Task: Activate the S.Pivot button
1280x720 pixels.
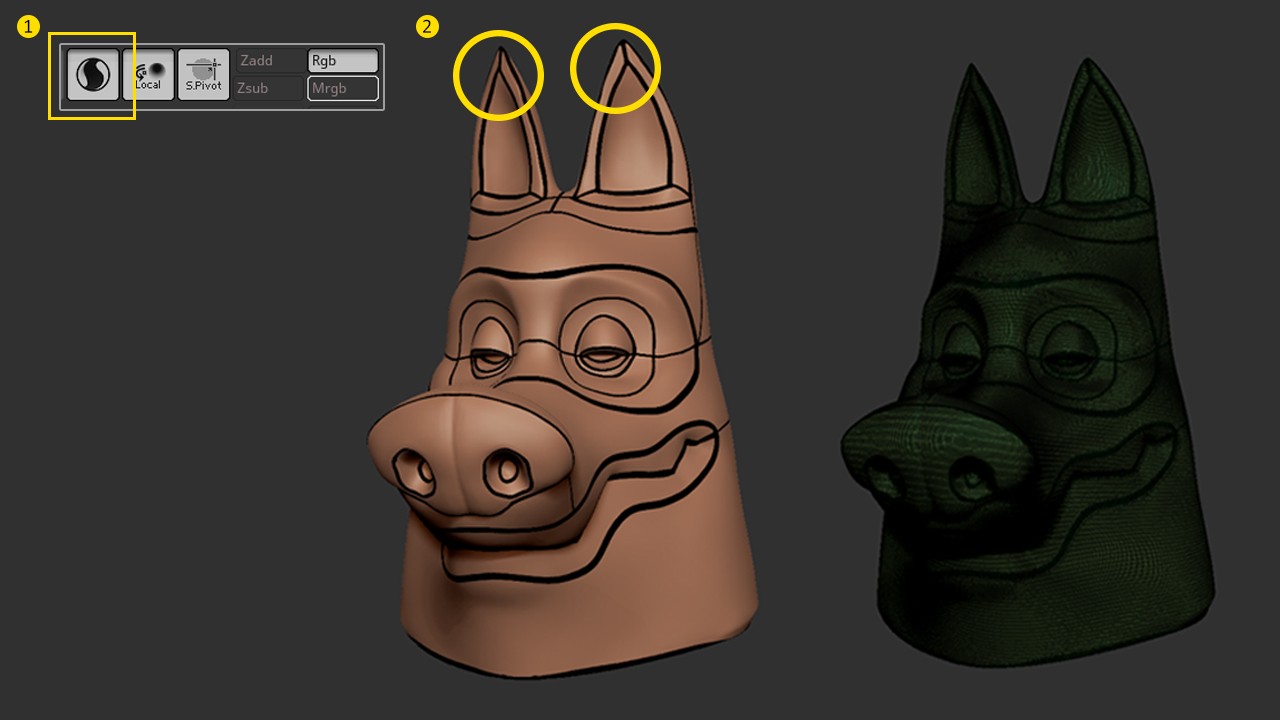Action: point(203,75)
